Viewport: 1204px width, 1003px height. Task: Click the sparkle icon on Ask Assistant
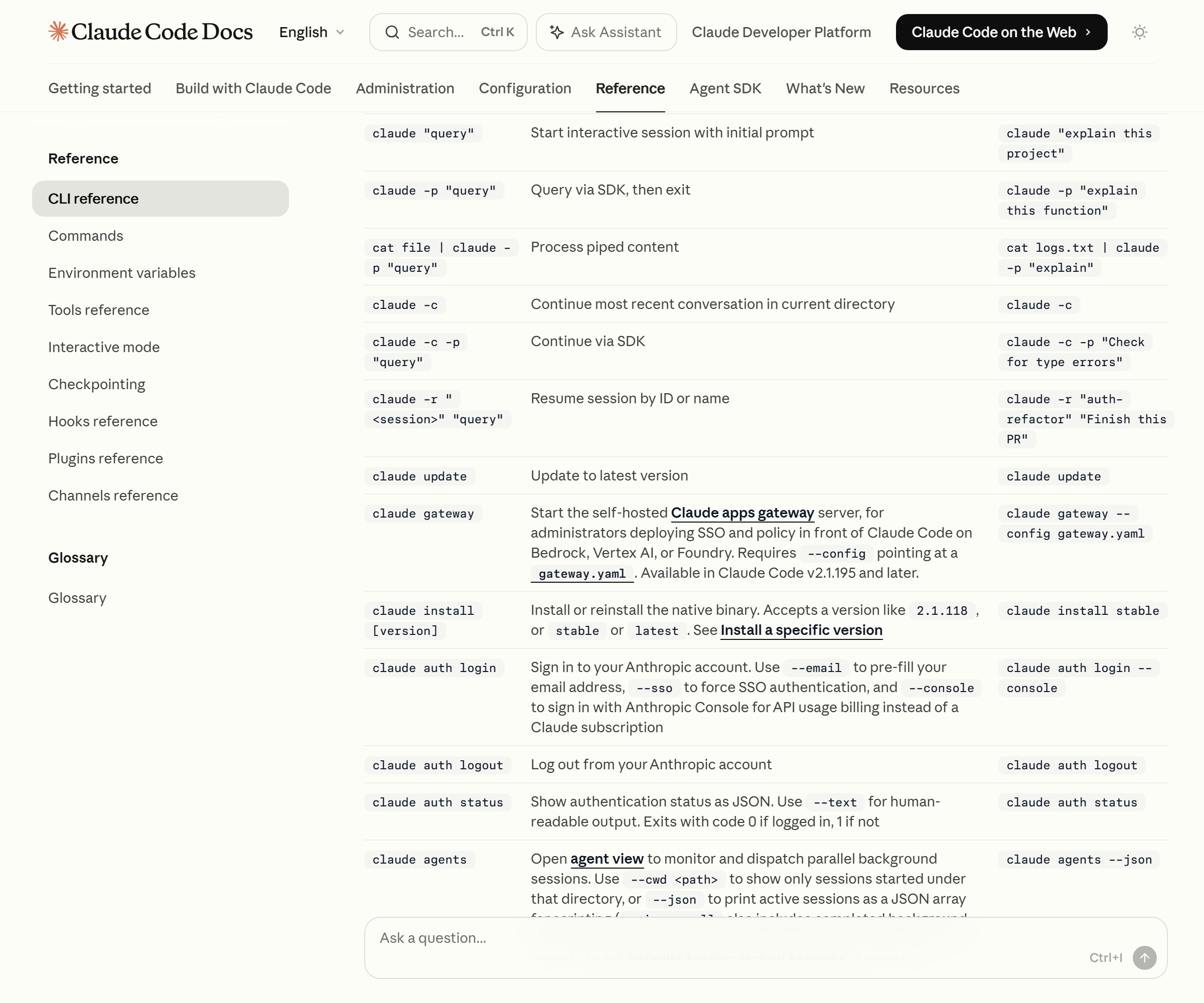click(556, 32)
